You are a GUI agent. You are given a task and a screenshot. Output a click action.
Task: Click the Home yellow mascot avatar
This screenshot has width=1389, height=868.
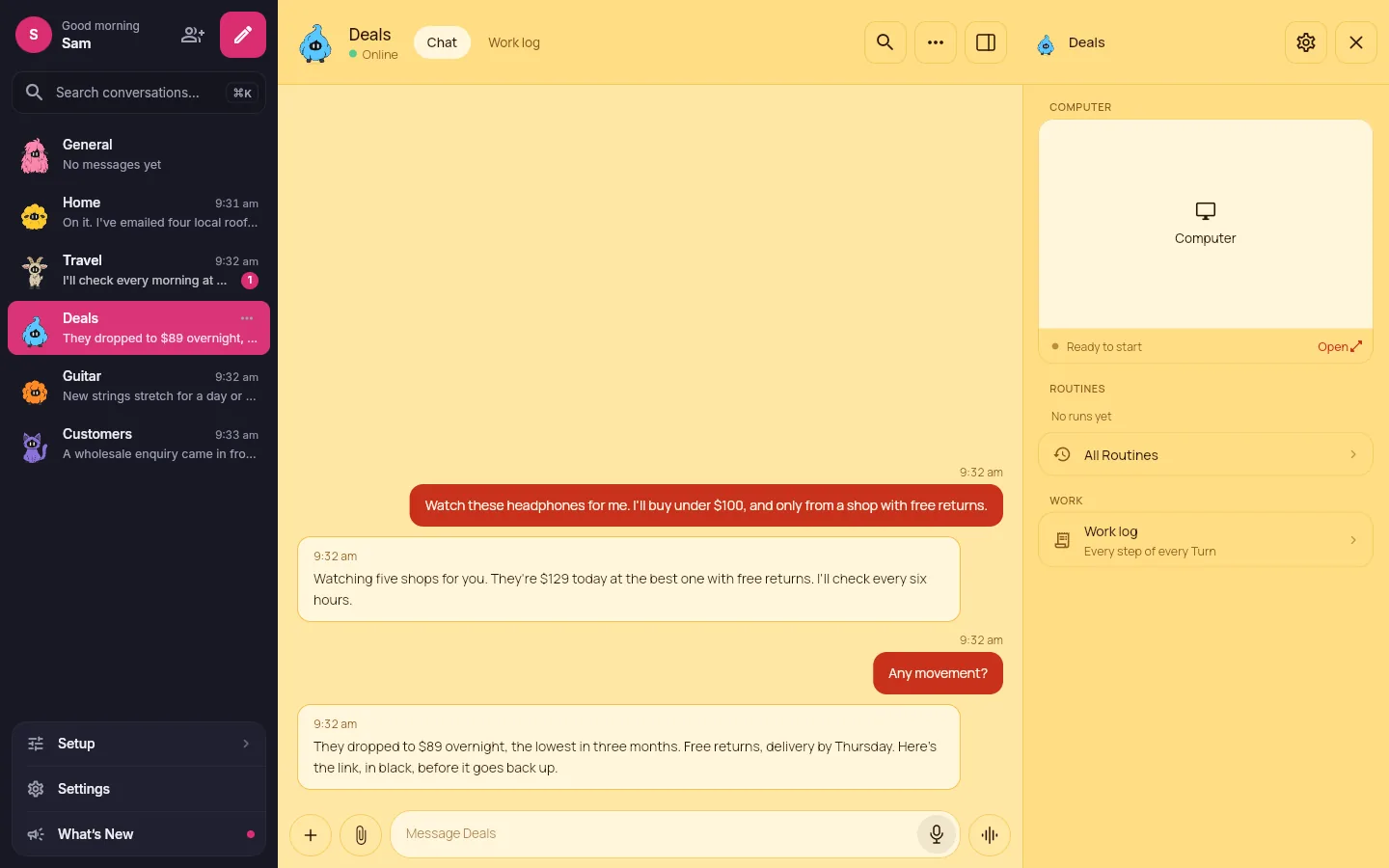pos(35,216)
